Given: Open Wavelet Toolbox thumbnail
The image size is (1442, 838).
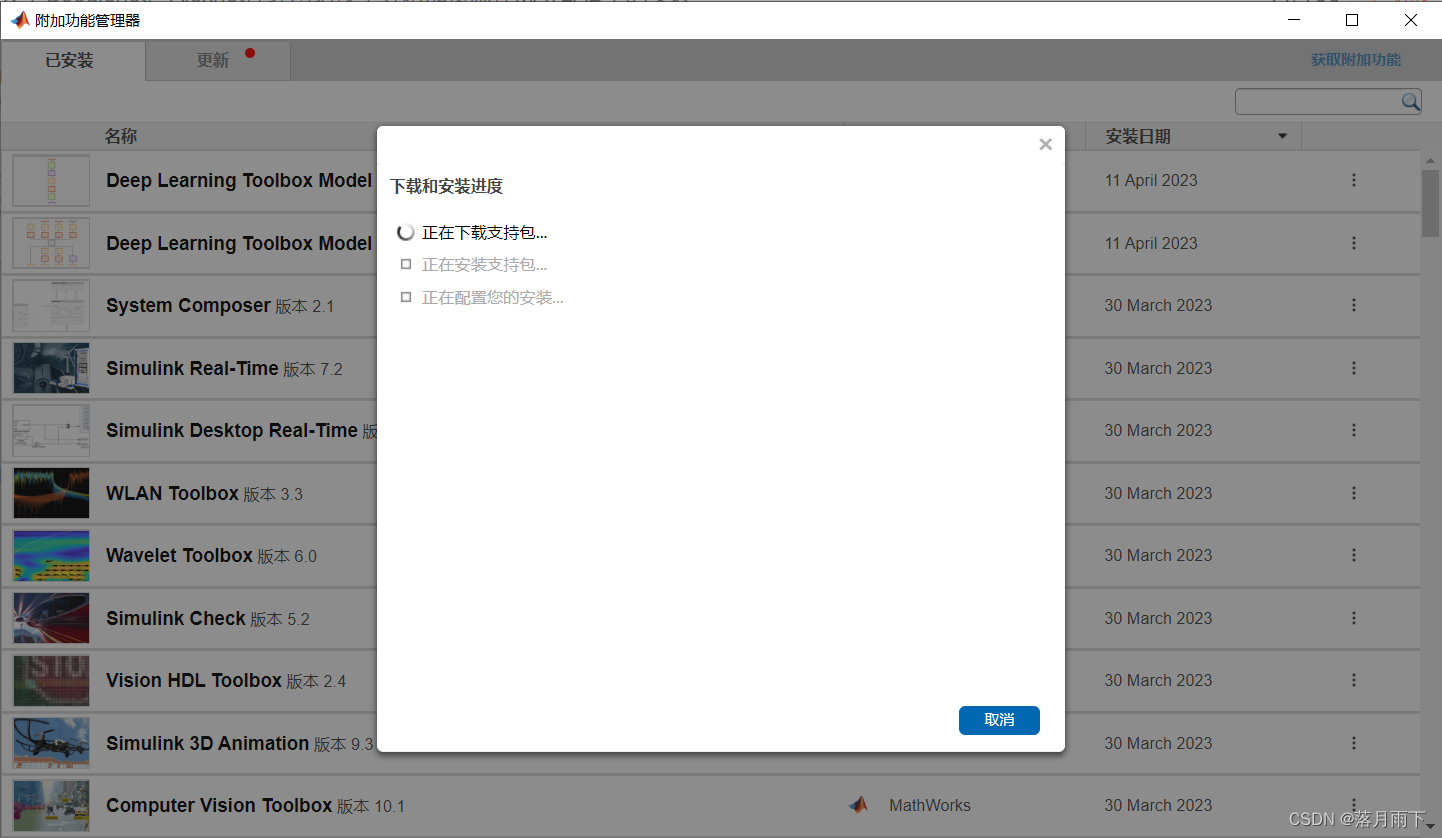Looking at the screenshot, I should pyautogui.click(x=51, y=556).
